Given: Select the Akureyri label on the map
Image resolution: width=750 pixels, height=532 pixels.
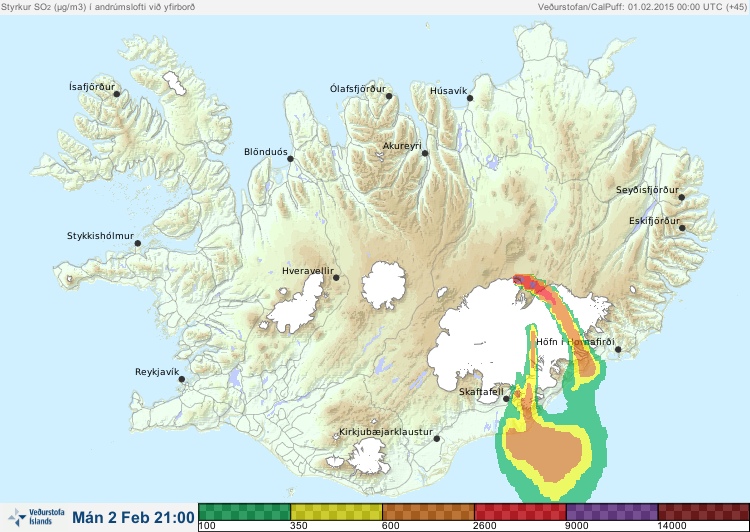Looking at the screenshot, I should [402, 145].
